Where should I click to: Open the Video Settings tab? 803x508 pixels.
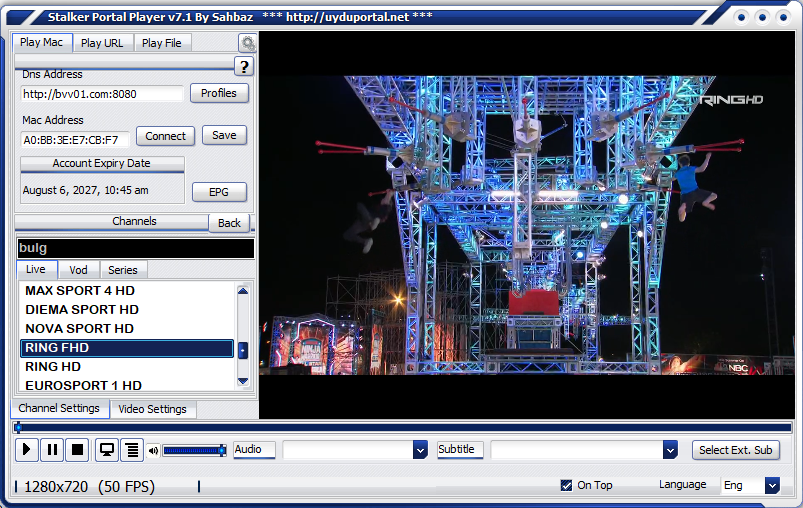point(153,409)
